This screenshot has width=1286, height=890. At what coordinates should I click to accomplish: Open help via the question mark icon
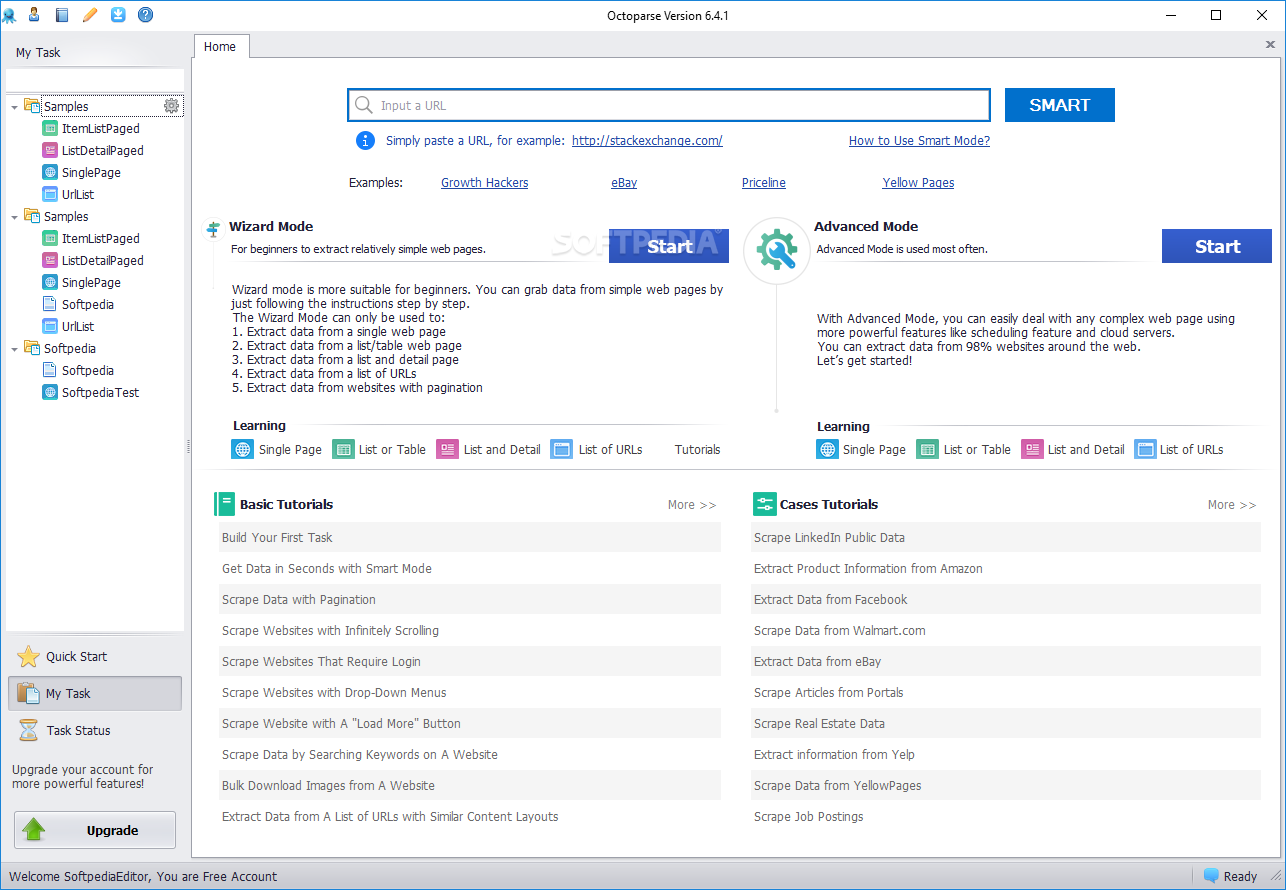(146, 14)
